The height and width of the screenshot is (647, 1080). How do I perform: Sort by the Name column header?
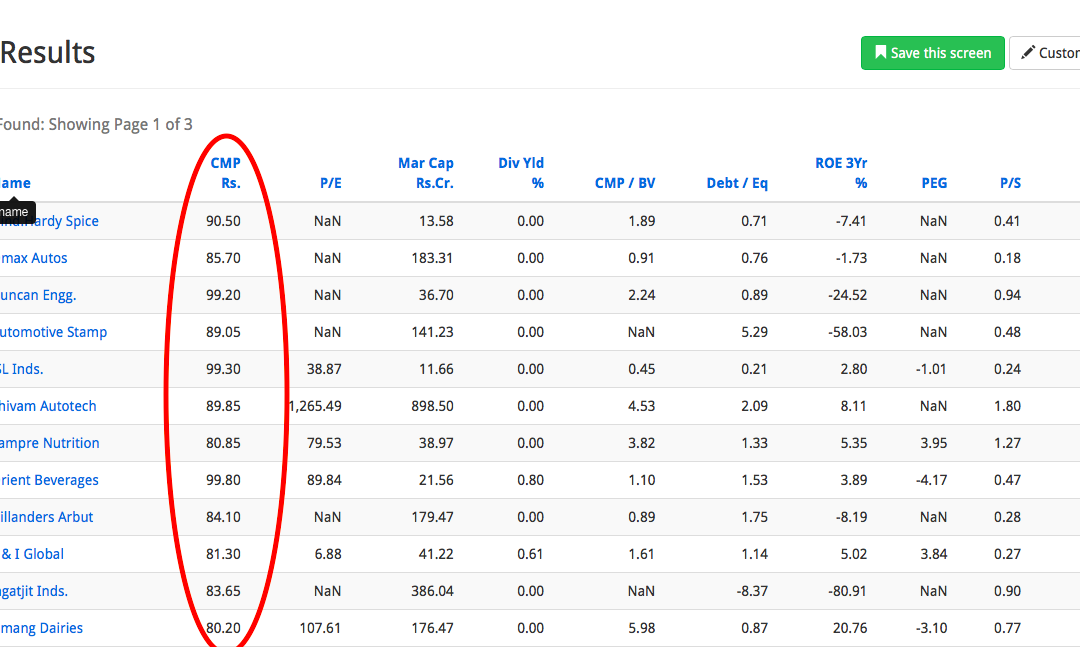[15, 183]
